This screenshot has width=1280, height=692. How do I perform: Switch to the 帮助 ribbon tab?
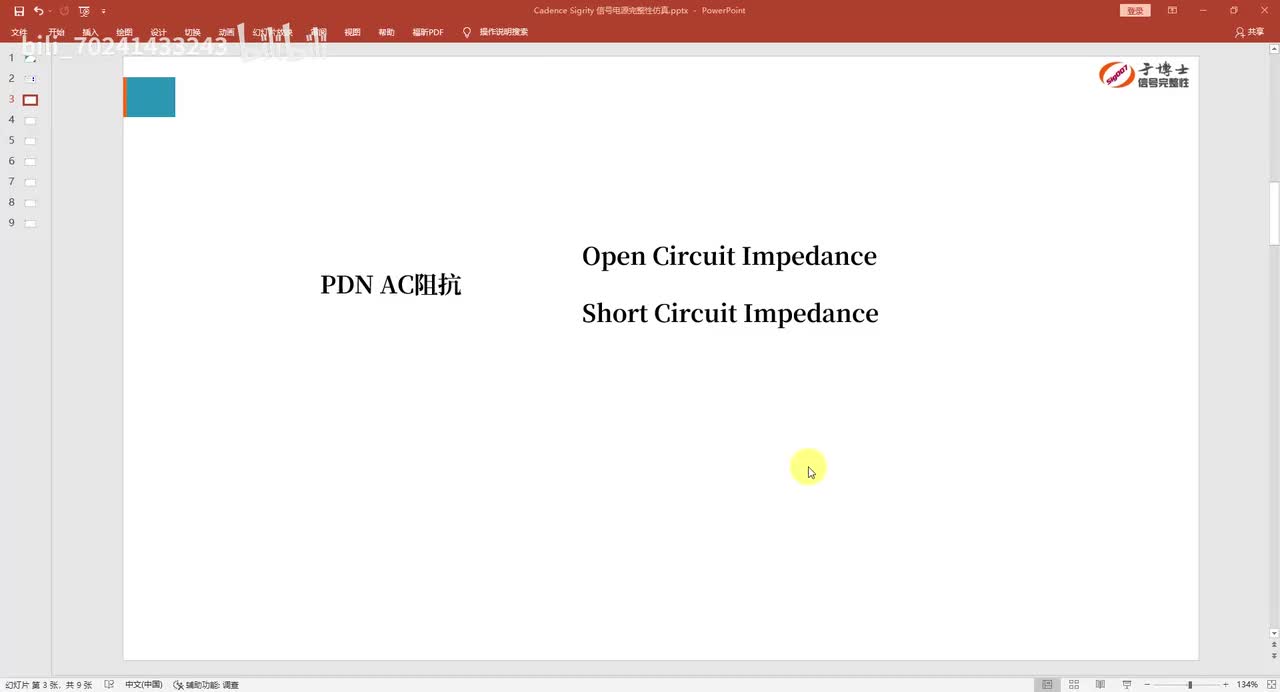[386, 32]
